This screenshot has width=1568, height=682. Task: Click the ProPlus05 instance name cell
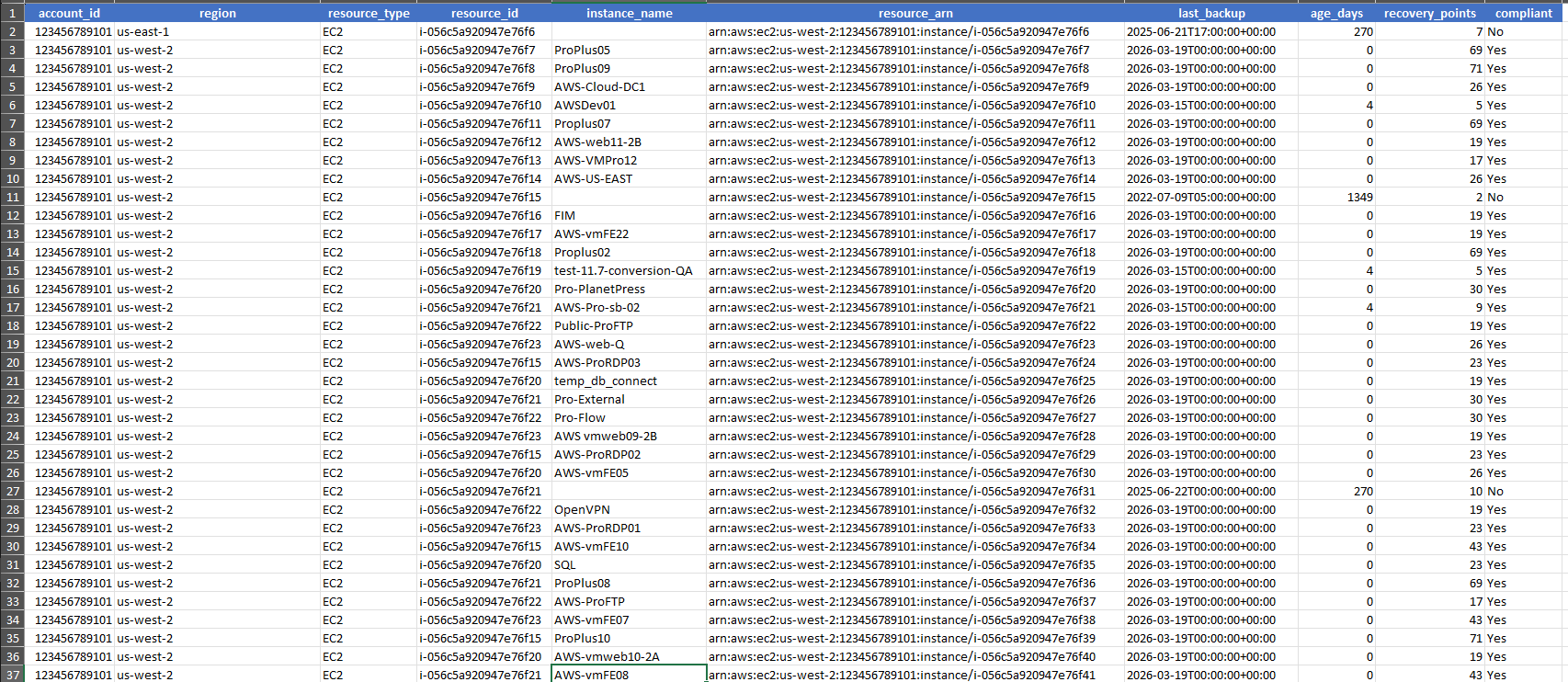tap(629, 50)
